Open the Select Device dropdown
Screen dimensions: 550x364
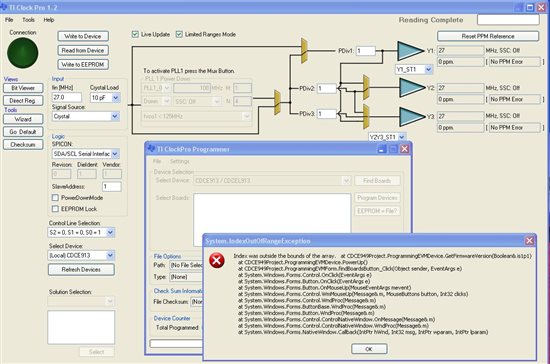[110, 255]
